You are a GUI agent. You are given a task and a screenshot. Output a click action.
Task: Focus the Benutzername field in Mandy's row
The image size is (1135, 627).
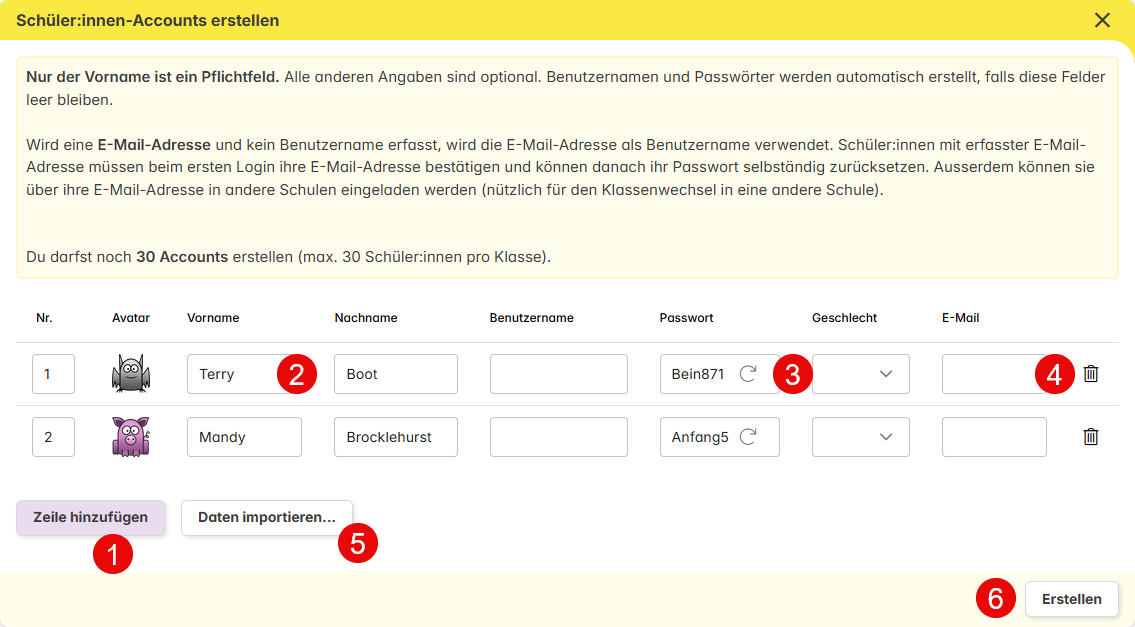tap(559, 437)
